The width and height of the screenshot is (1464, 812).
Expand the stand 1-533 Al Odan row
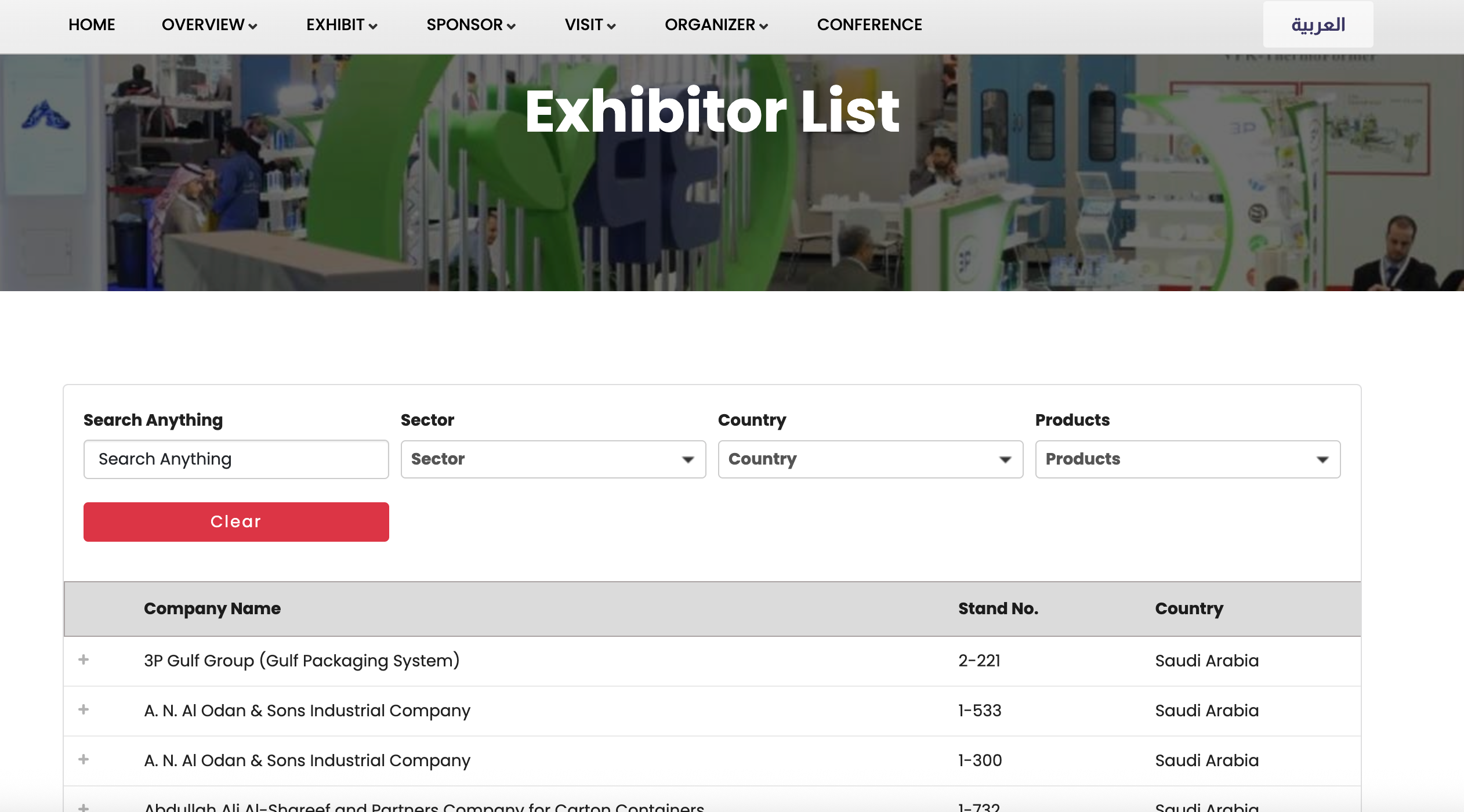coord(84,710)
